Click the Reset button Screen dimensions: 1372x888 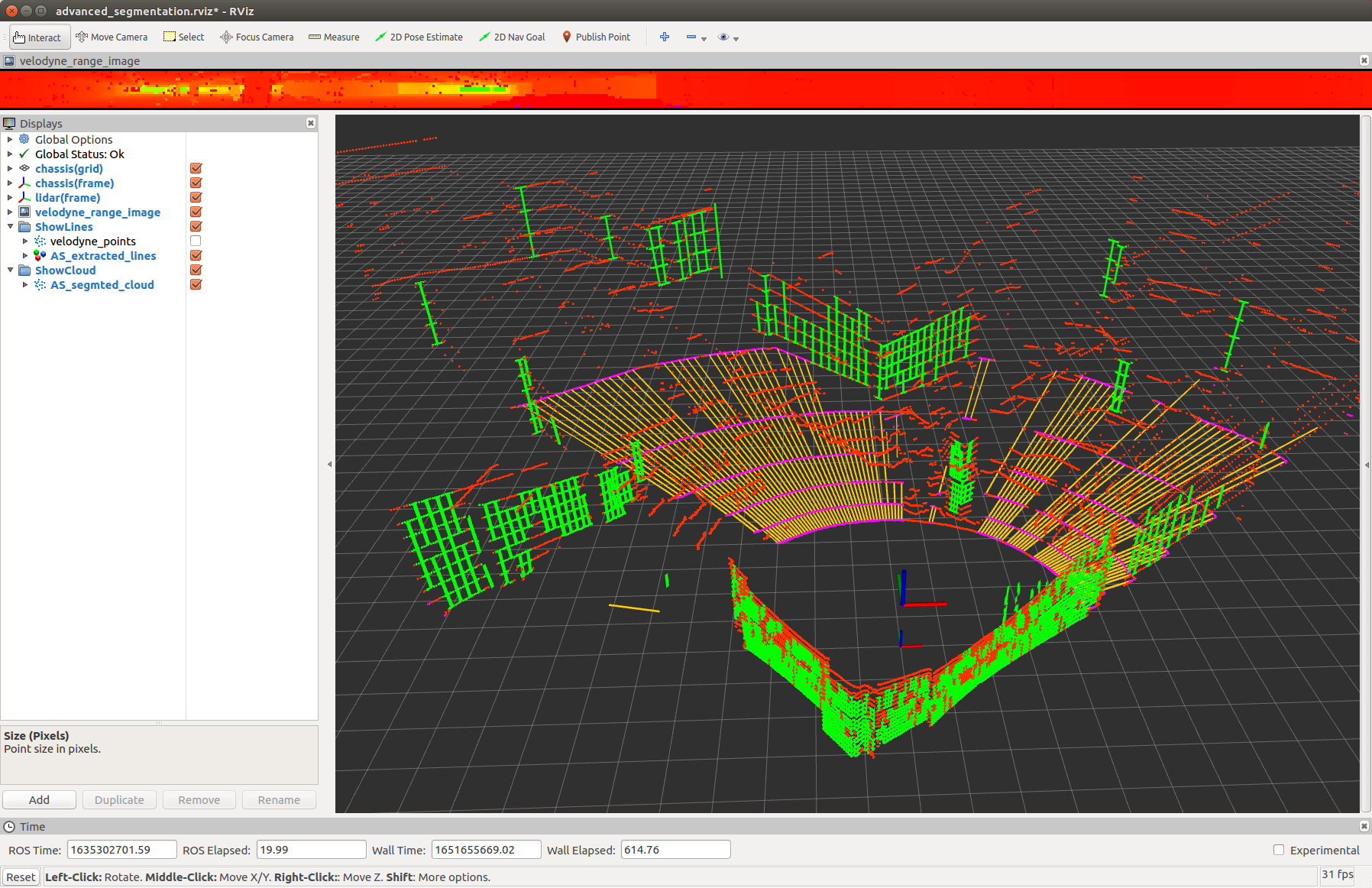coord(21,877)
